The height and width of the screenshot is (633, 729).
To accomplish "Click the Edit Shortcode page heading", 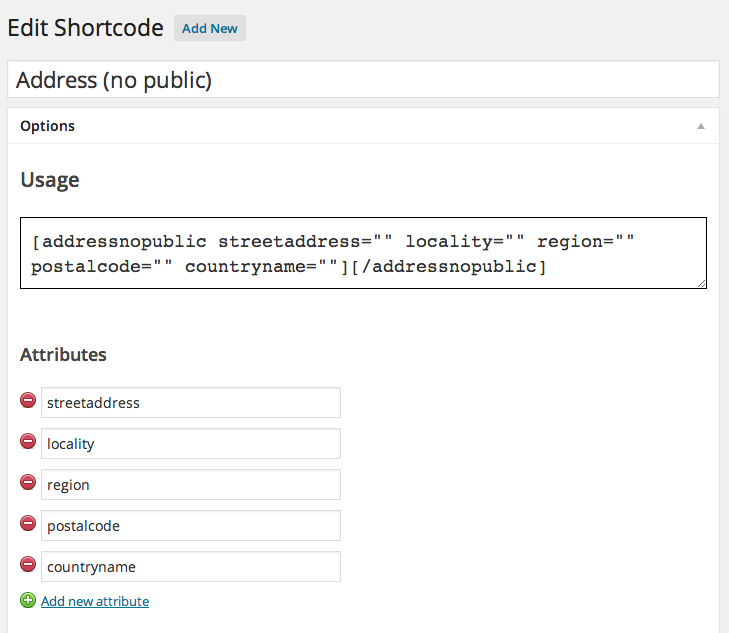I will click(x=85, y=28).
